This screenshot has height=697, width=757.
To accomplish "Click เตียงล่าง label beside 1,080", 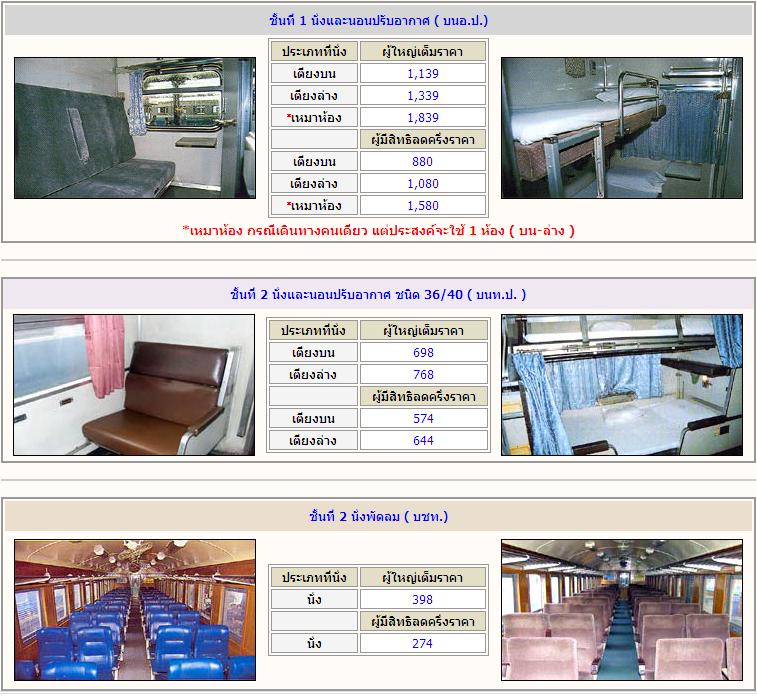I will 314,183.
